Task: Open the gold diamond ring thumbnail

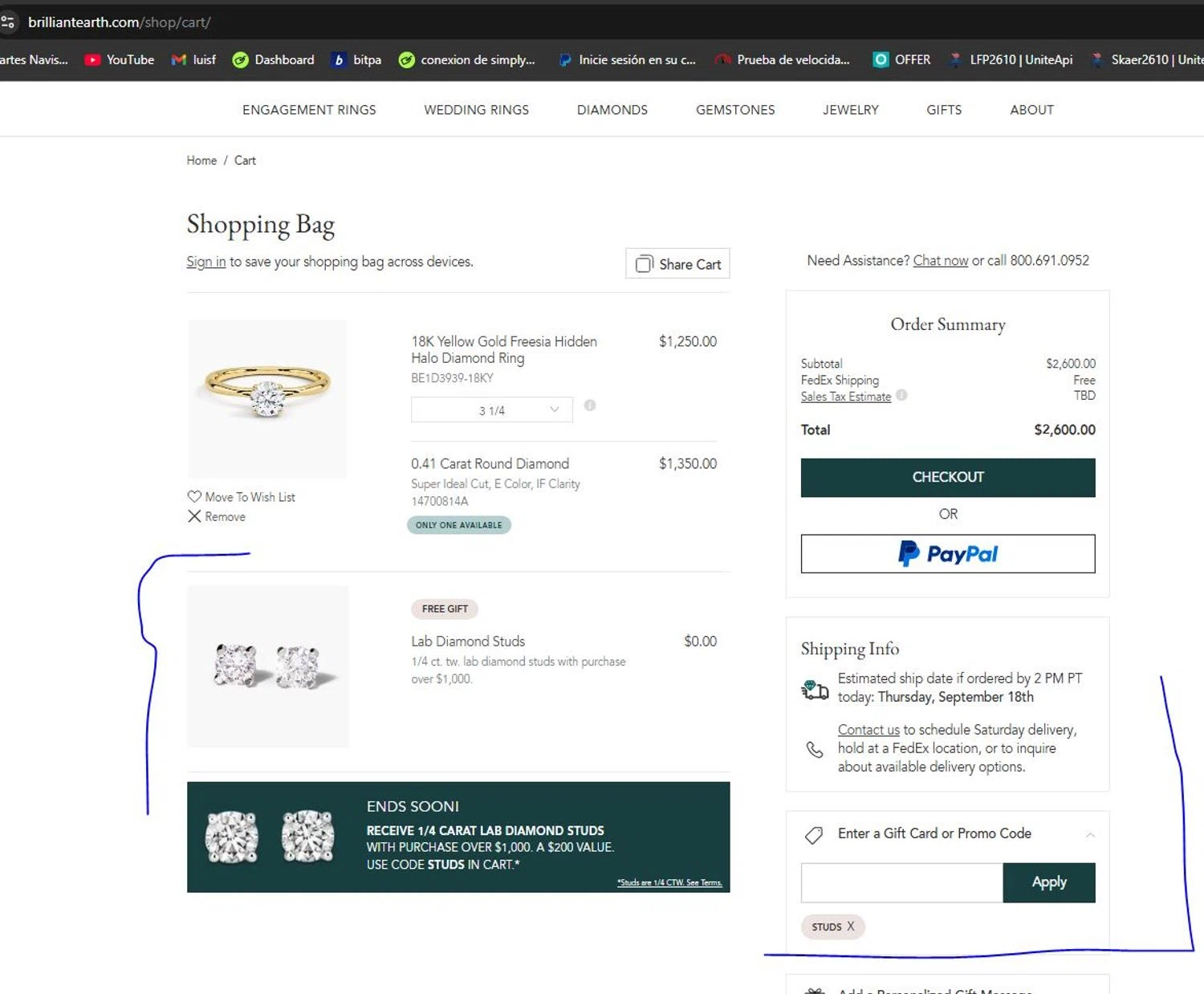Action: coord(267,399)
